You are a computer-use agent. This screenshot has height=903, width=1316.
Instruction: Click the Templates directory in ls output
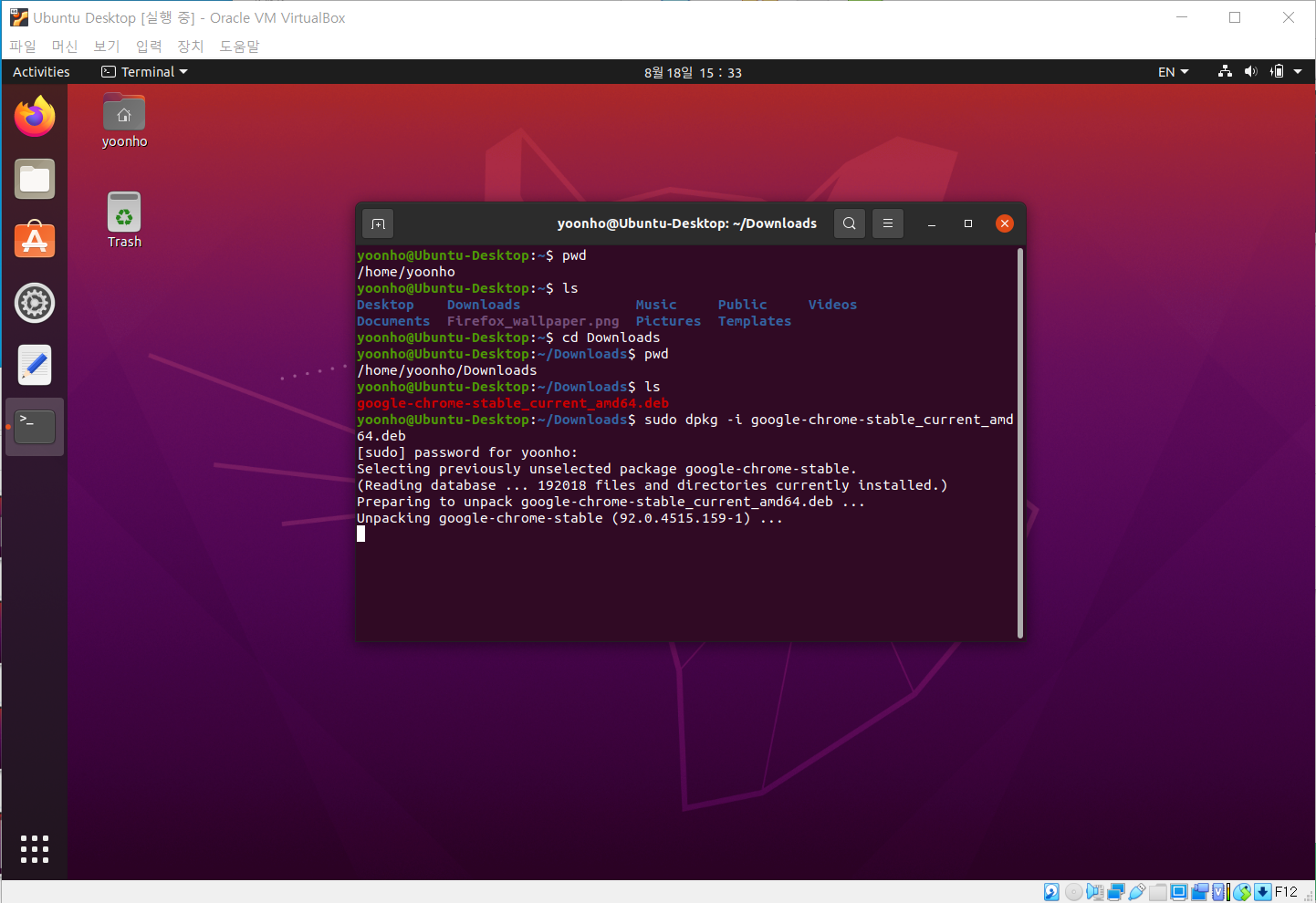point(755,321)
